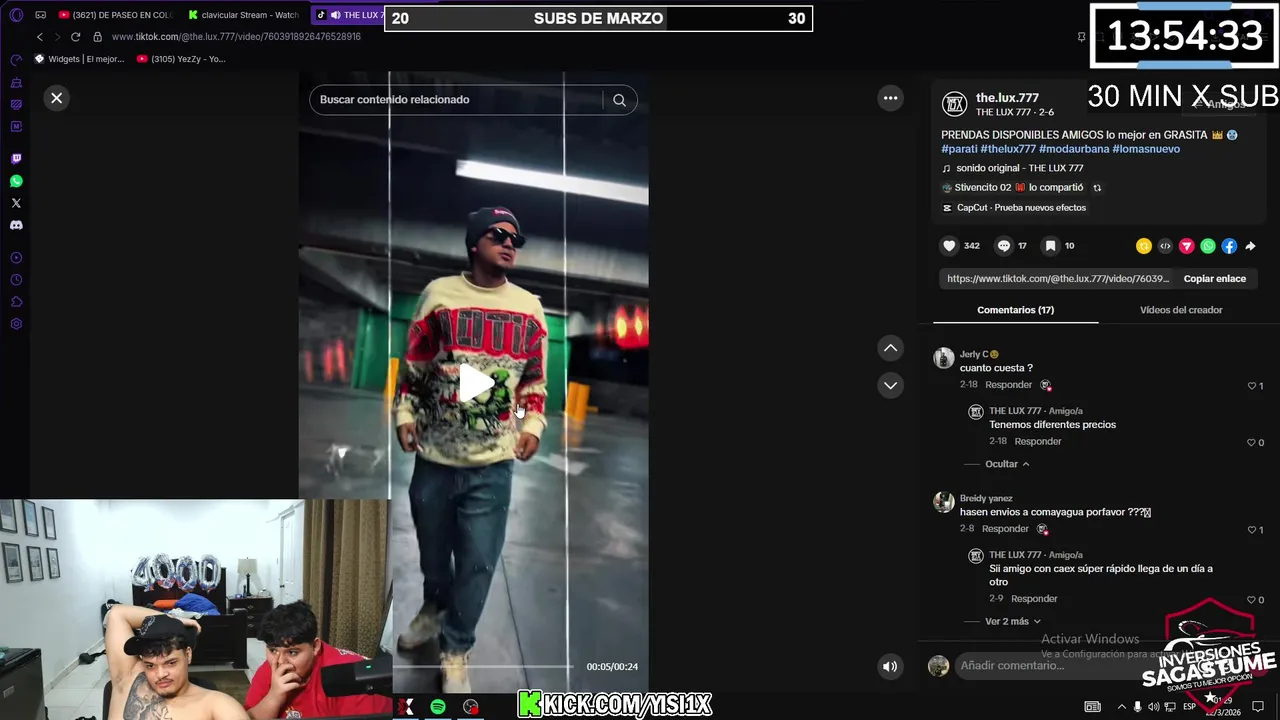The image size is (1280, 720).
Task: Open 'Widgets | El mejor...' bookmark
Action: coord(80,59)
